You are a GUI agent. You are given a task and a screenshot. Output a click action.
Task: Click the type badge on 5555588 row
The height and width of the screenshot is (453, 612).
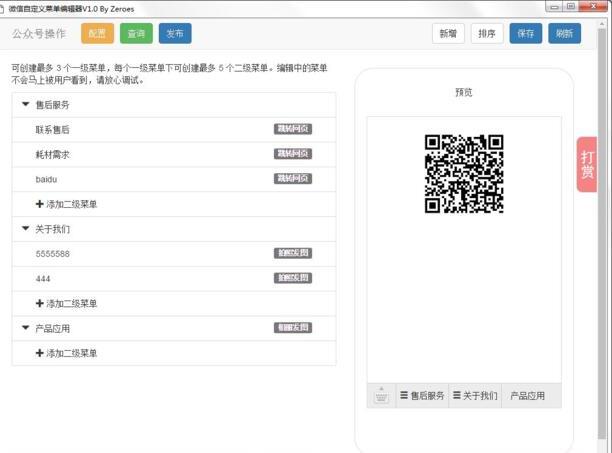(x=293, y=253)
